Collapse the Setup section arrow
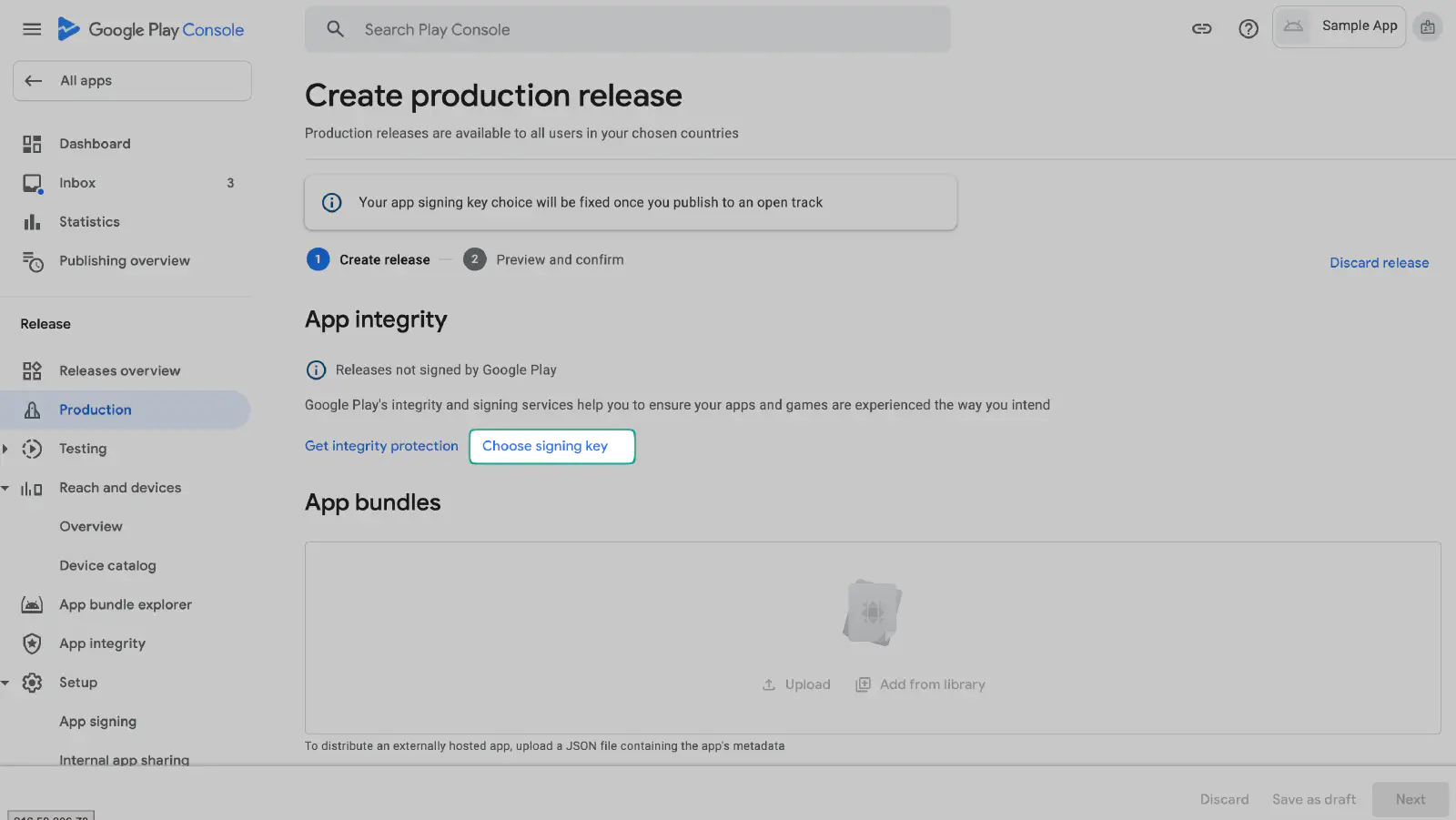 pos(5,683)
